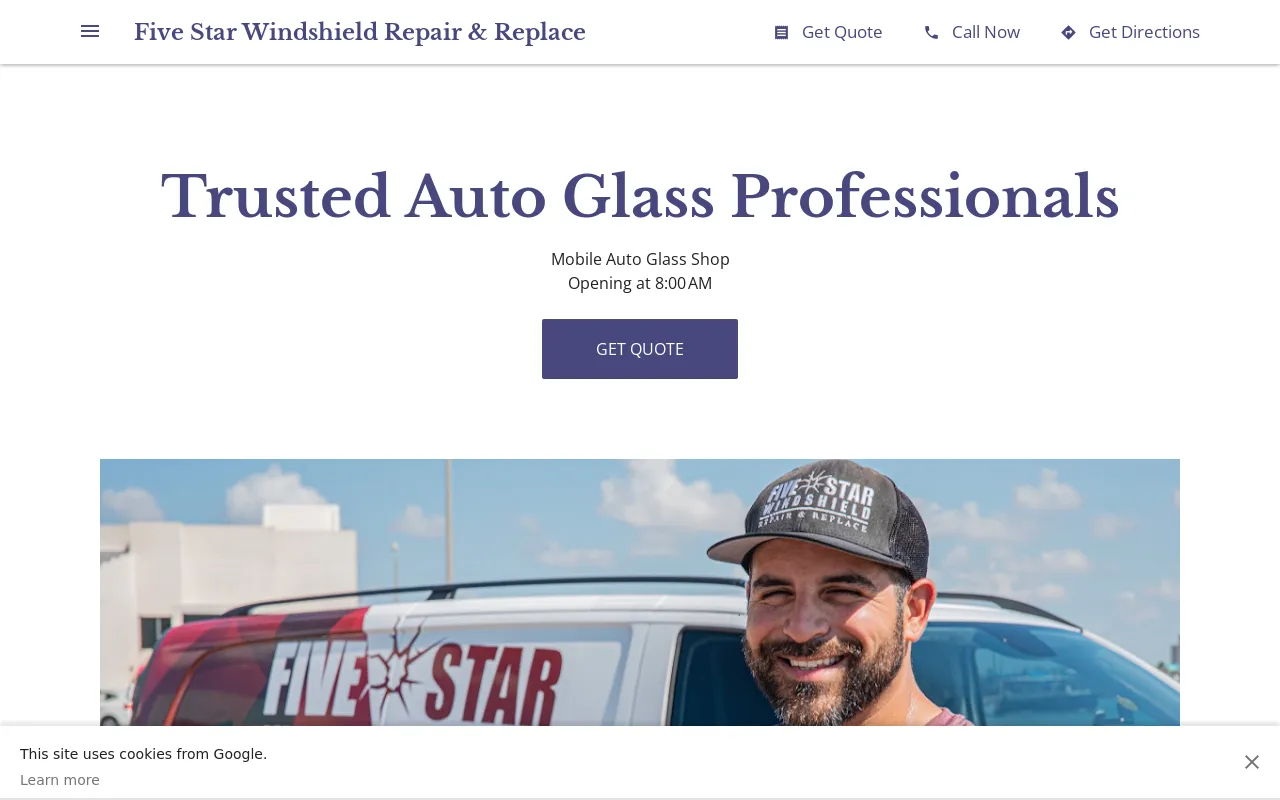Click the Opening at 8:00 AM text

click(x=640, y=283)
